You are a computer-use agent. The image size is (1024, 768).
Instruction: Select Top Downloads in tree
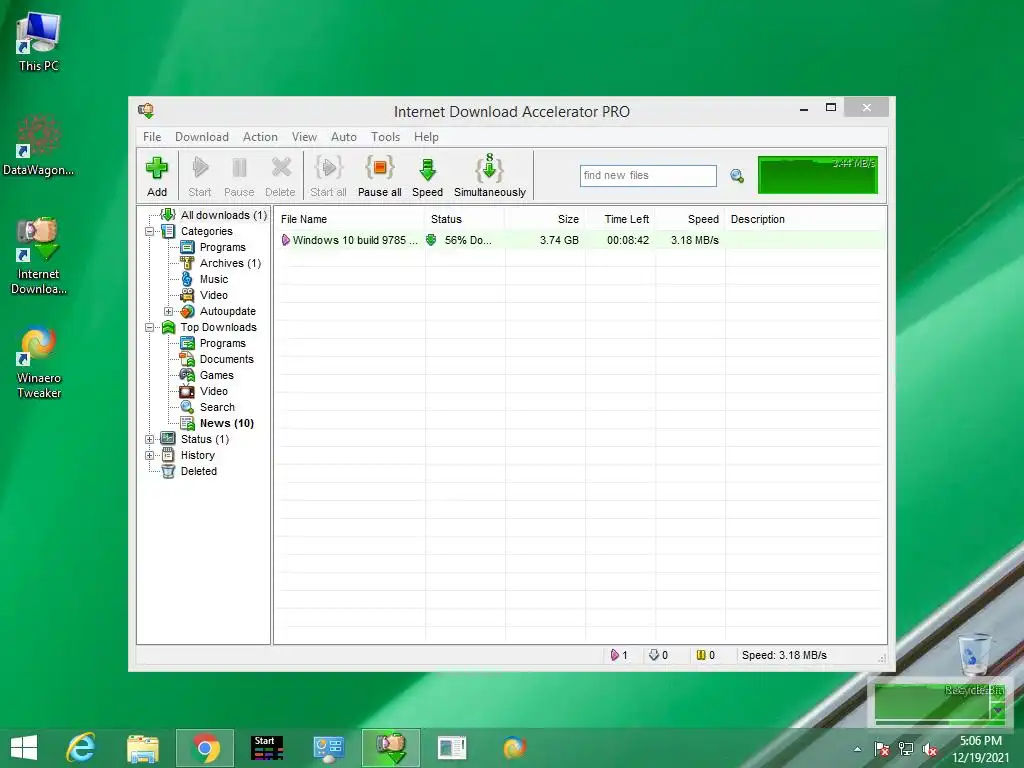218,327
